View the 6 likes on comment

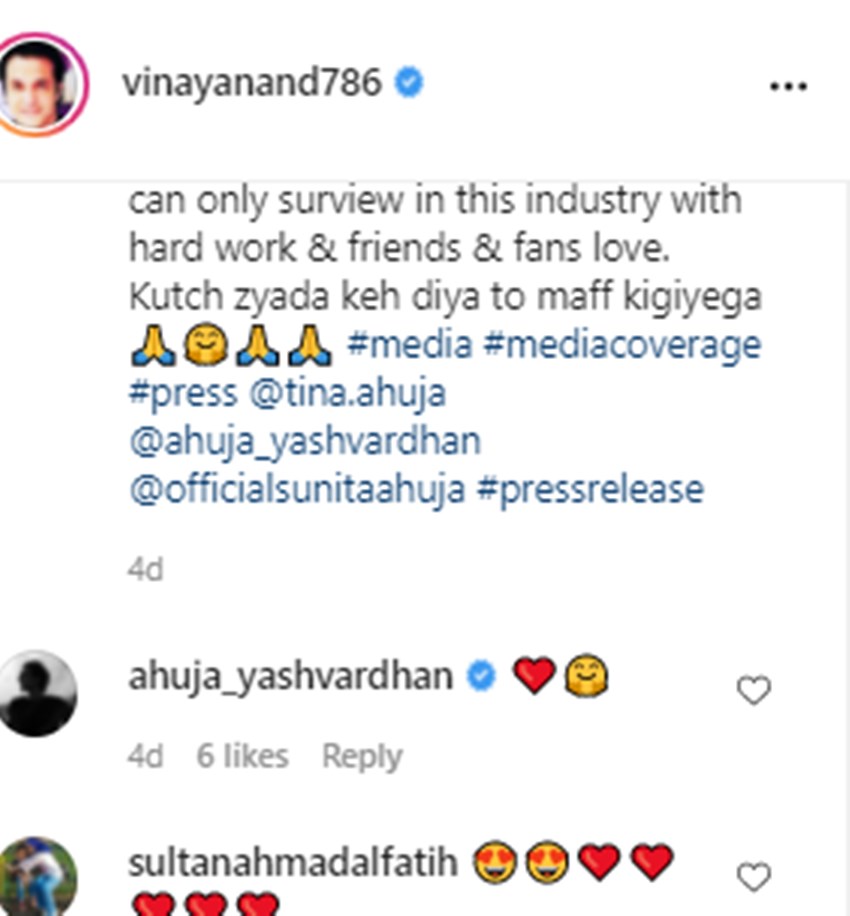242,756
